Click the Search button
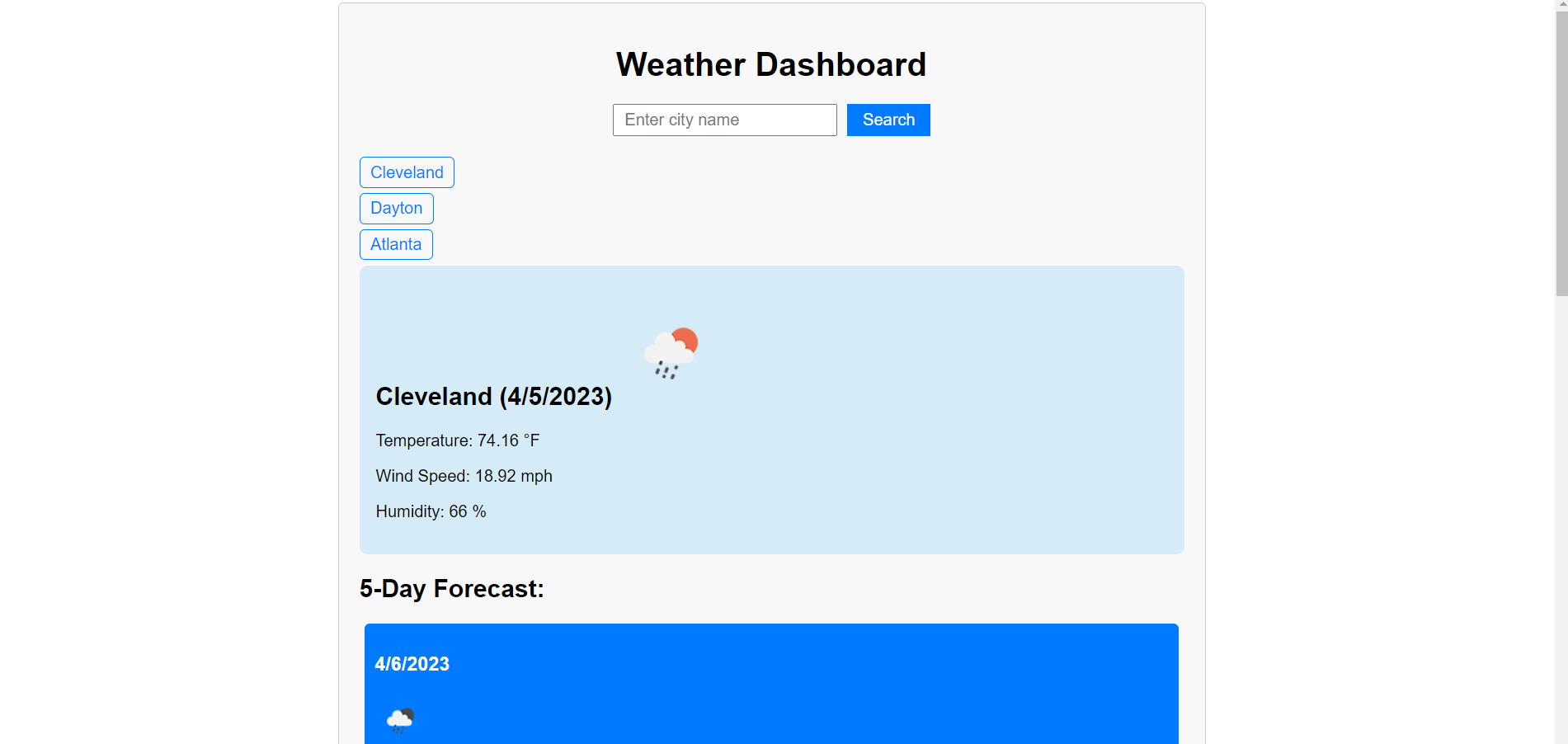The width and height of the screenshot is (1568, 744). point(888,120)
